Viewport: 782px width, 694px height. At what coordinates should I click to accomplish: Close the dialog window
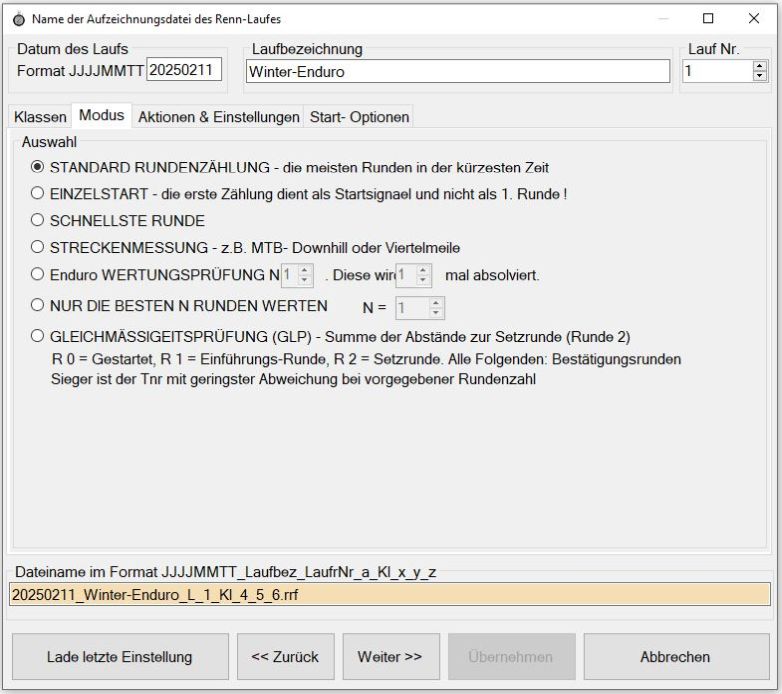tap(754, 18)
